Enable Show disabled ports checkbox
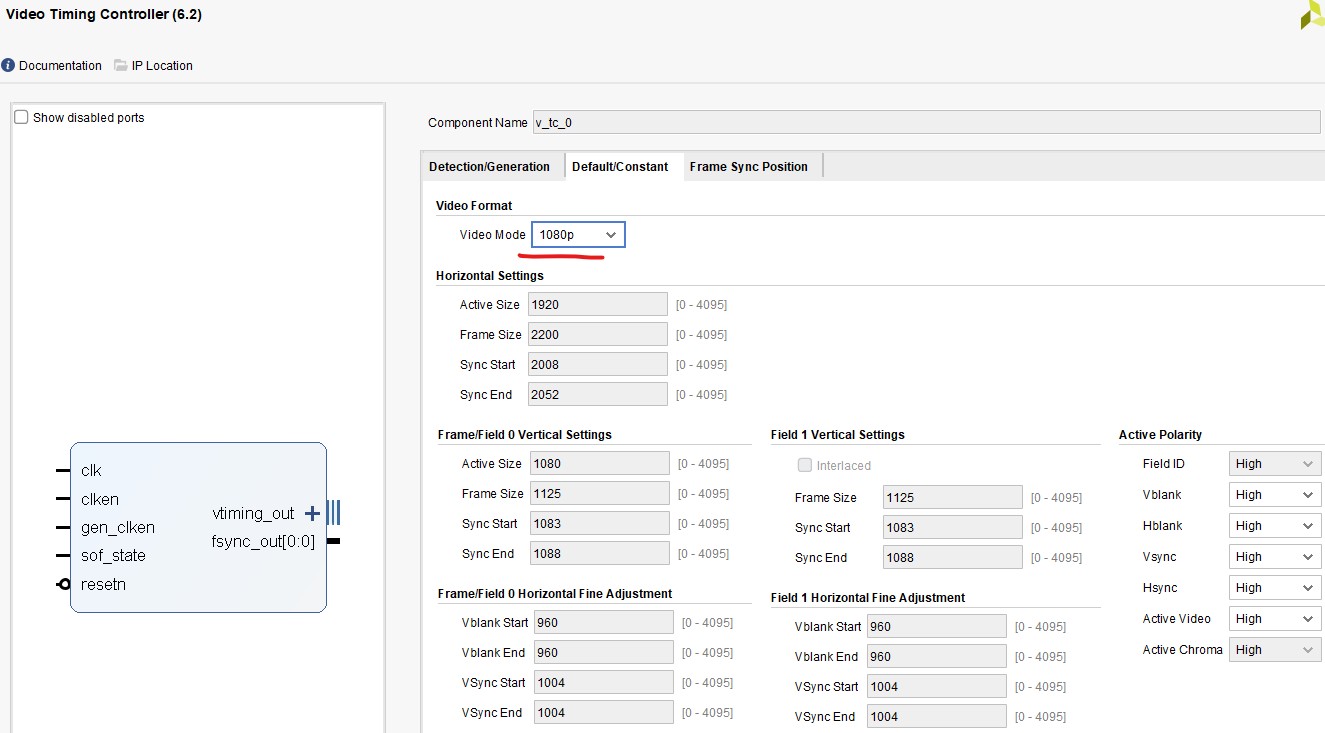1325x733 pixels. (21, 117)
